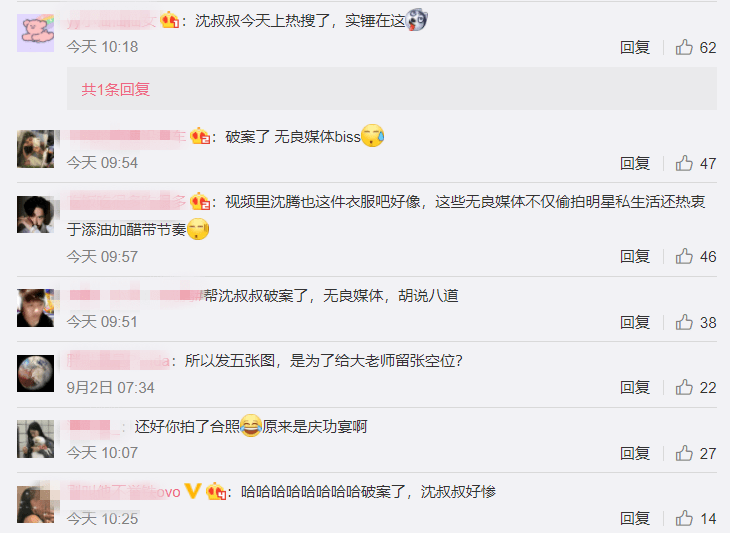
Task: Like the comment posted at 09:57
Action: (x=684, y=256)
